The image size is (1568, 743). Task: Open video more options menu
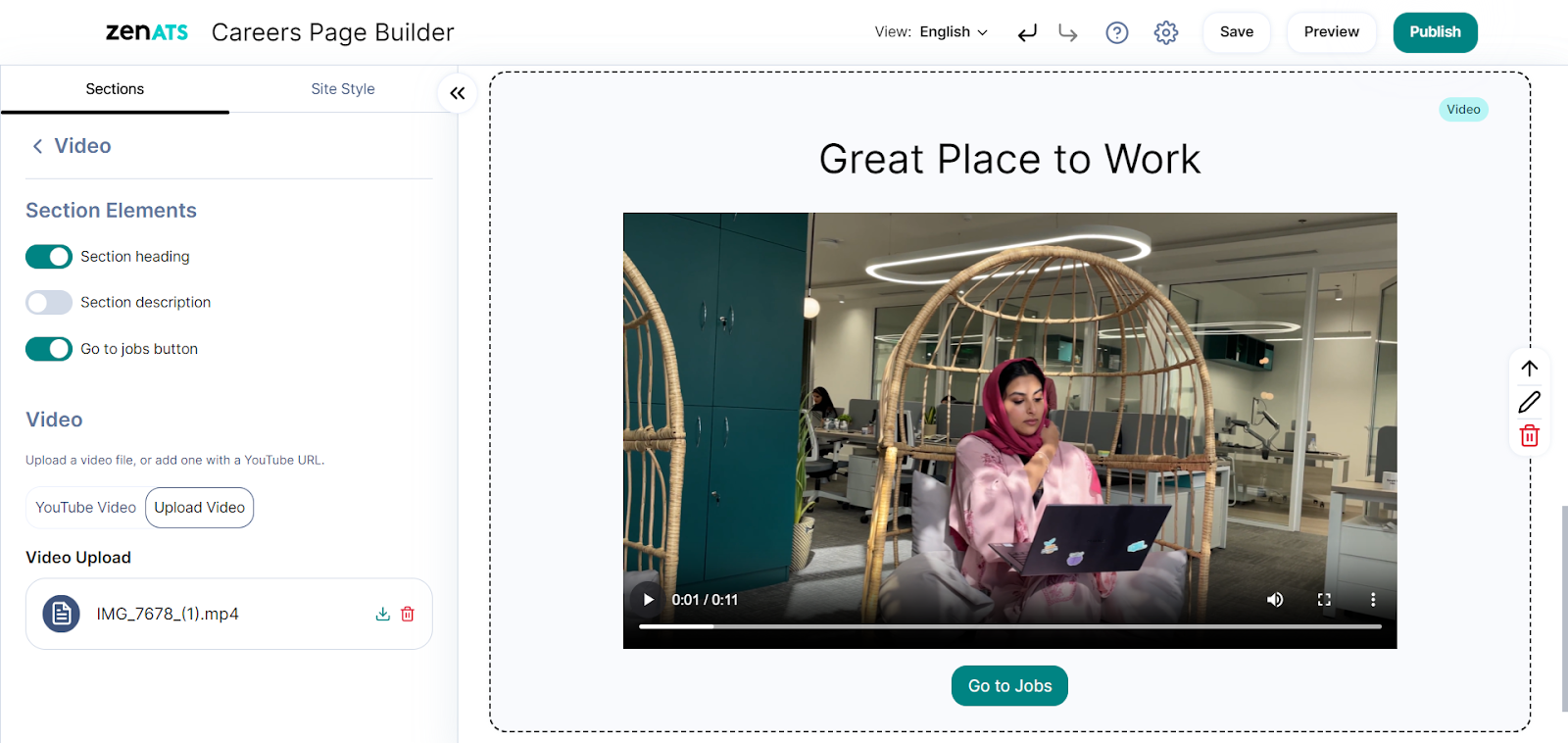1373,600
